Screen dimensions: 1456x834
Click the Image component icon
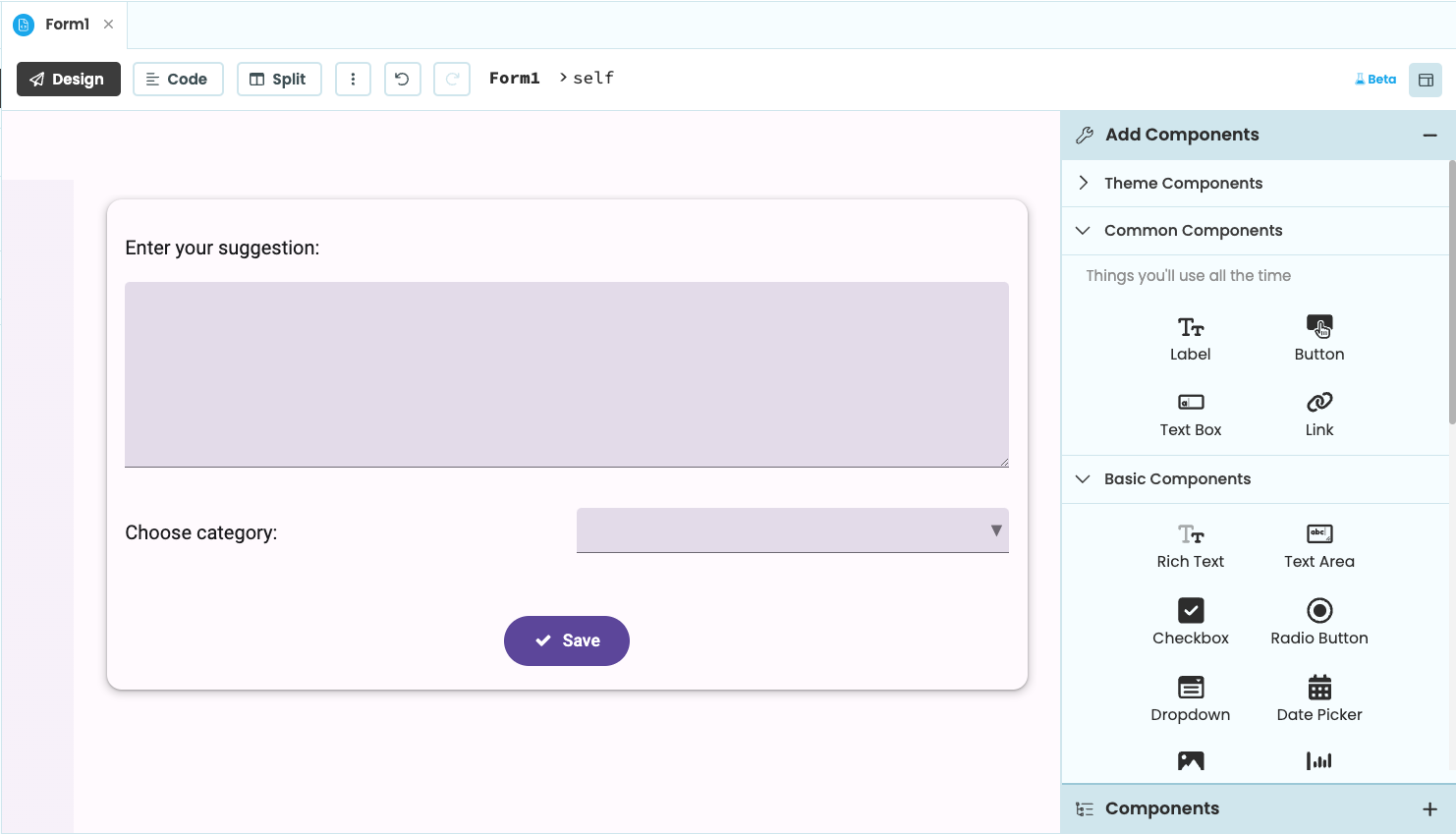[1190, 760]
